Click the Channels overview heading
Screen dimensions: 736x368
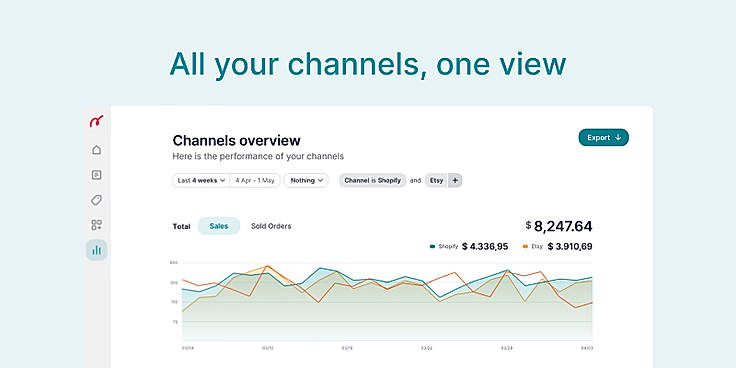237,140
